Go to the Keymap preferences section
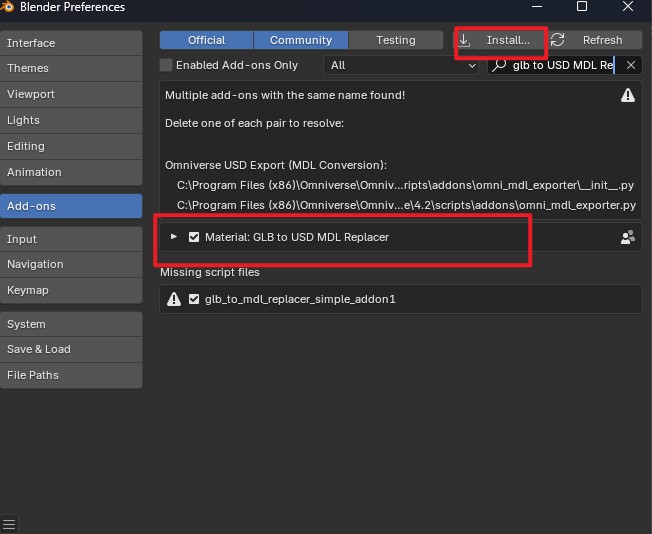This screenshot has height=534, width=652. click(x=71, y=290)
